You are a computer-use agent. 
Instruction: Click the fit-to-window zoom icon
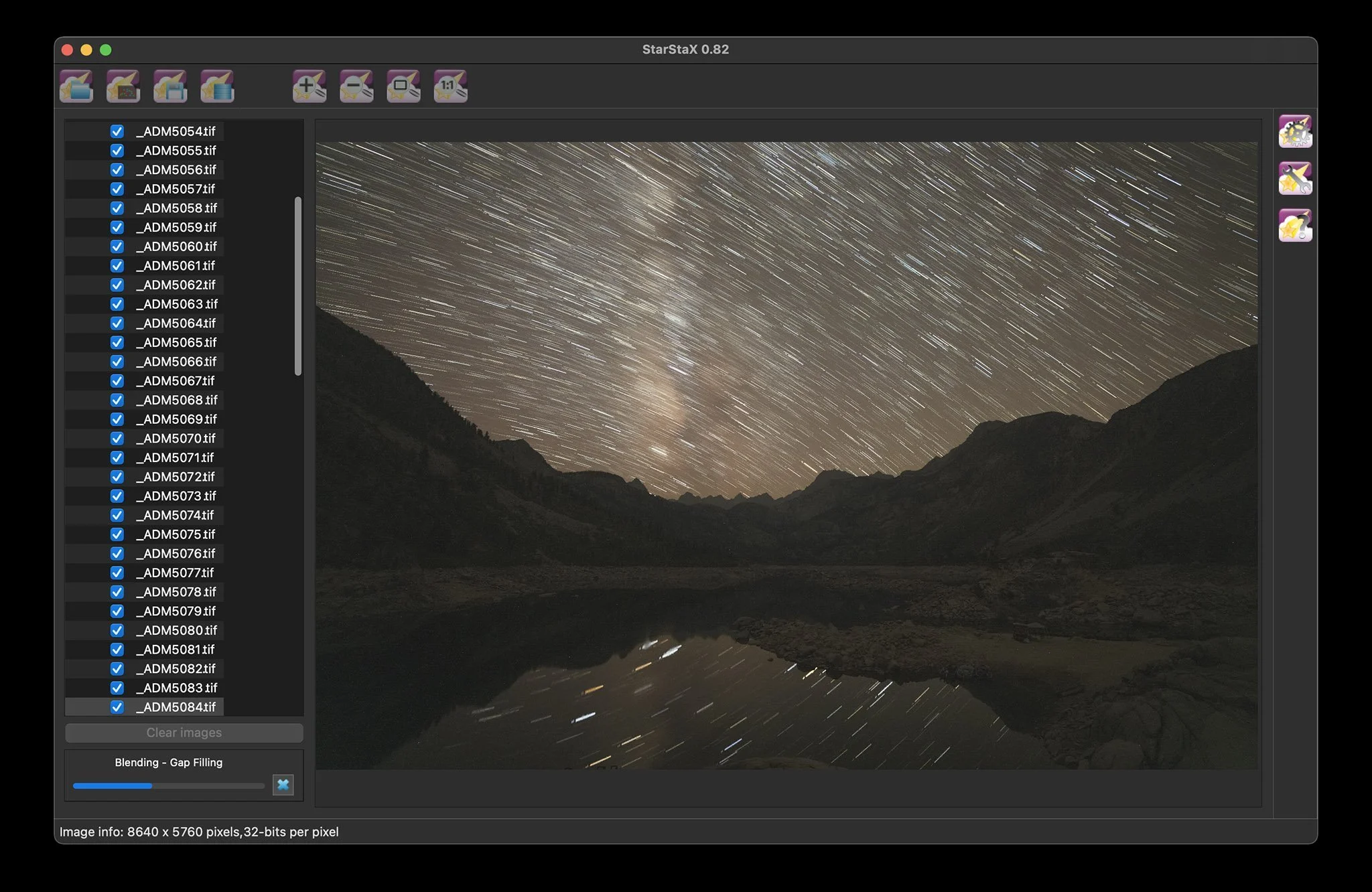coord(403,86)
